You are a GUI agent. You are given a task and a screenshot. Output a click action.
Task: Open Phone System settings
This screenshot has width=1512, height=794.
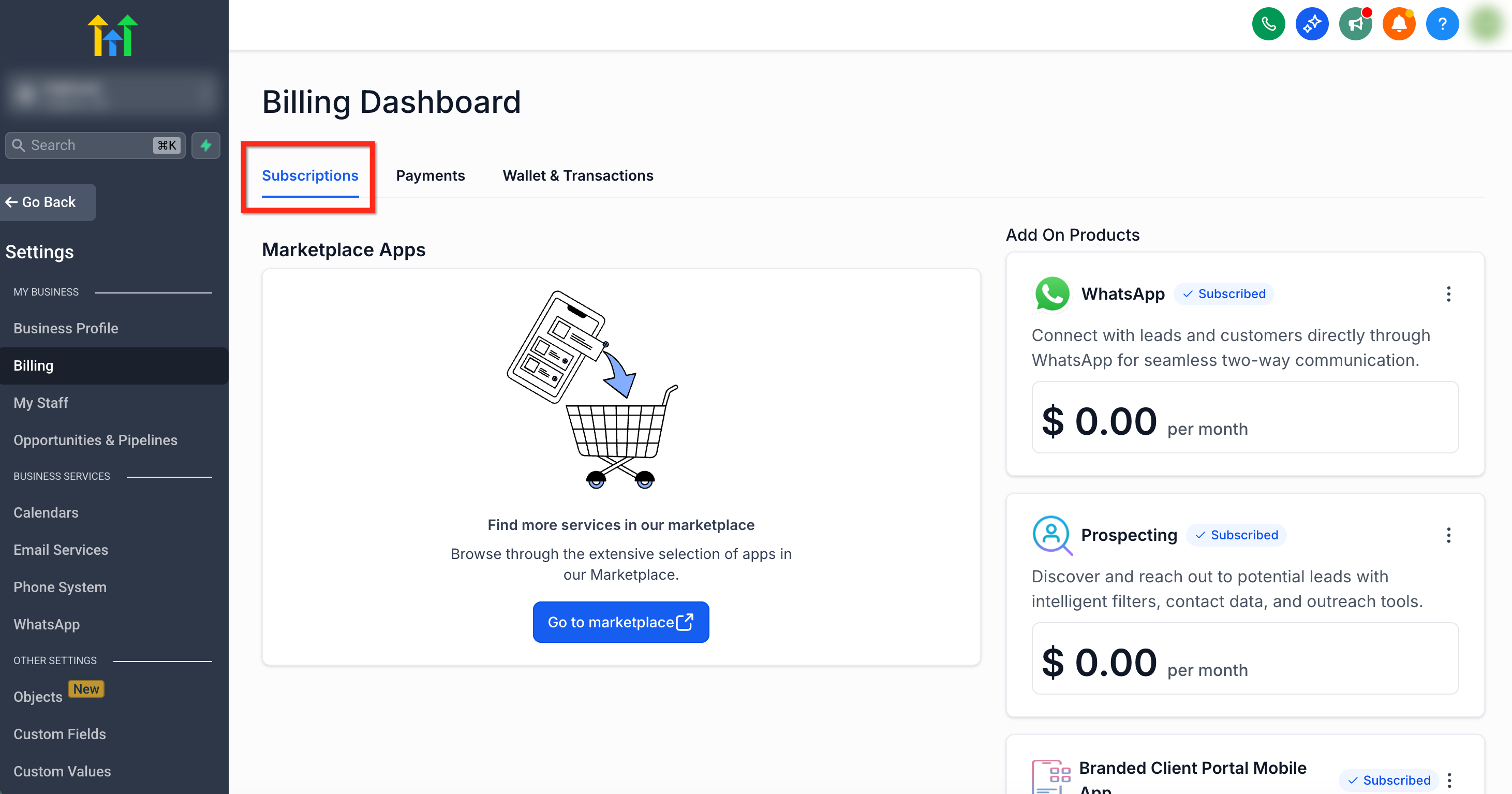(60, 586)
